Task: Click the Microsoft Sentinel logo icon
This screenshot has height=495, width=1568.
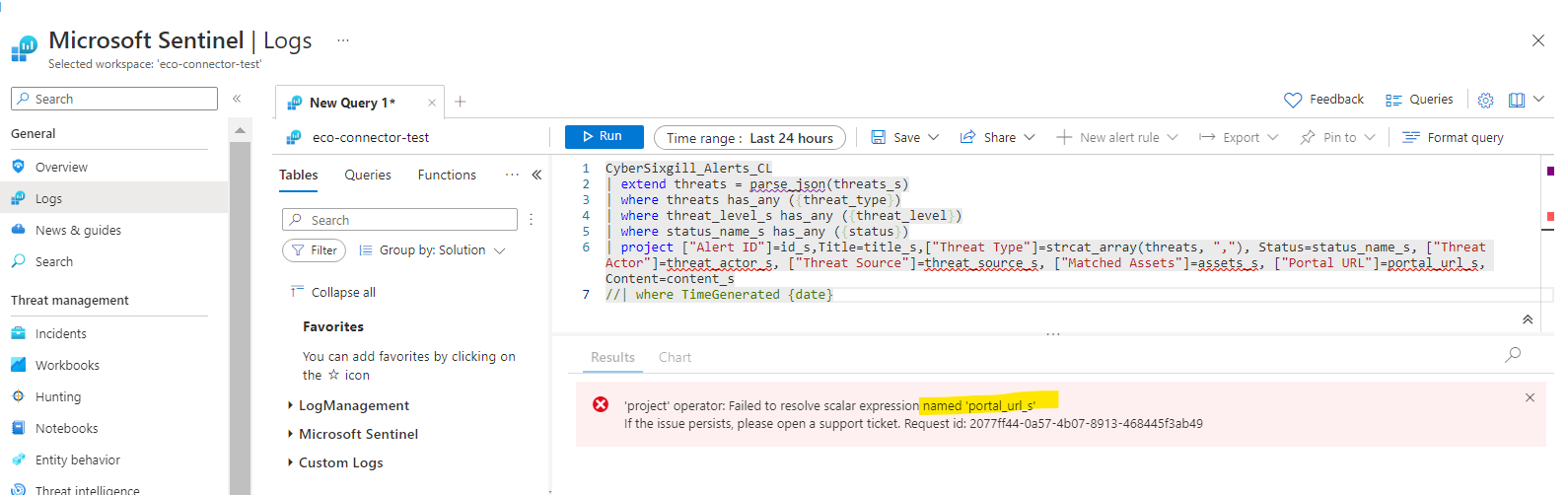Action: 24,47
